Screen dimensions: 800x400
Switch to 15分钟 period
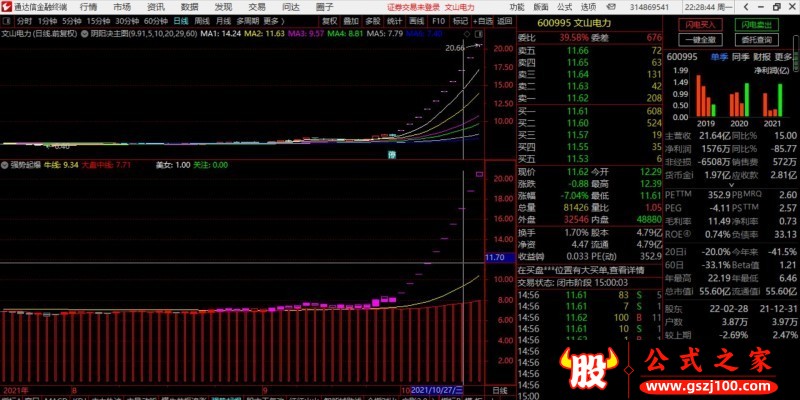point(98,21)
